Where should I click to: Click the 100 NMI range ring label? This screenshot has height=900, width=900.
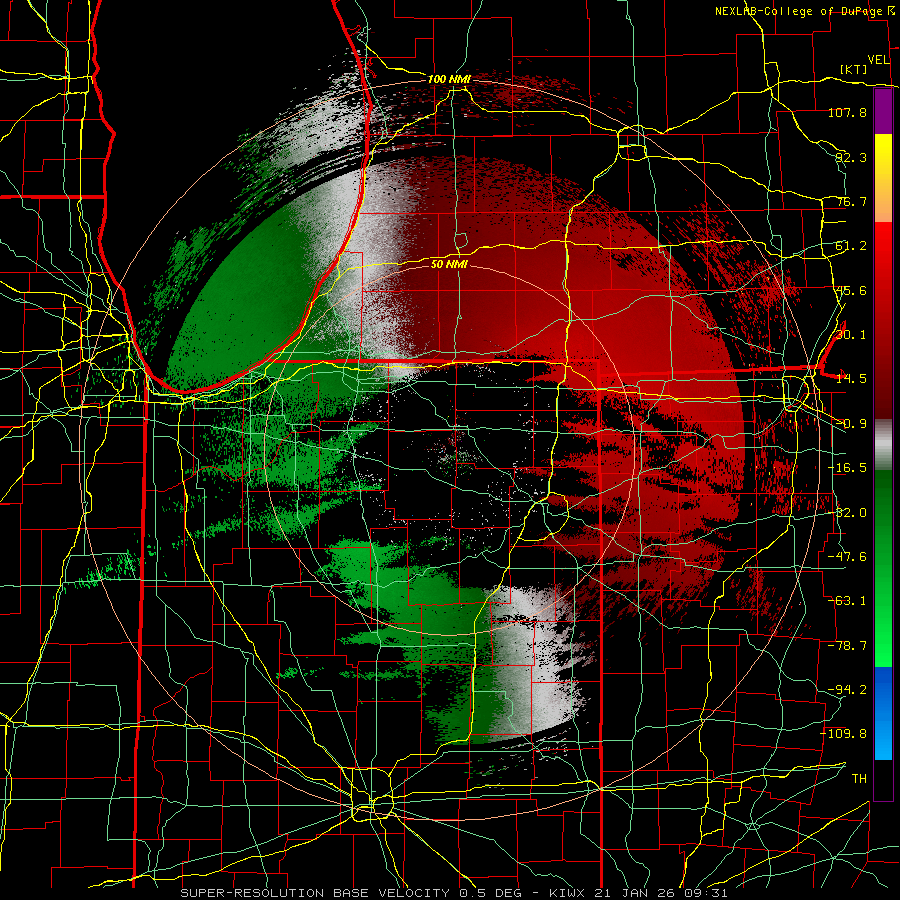click(449, 79)
